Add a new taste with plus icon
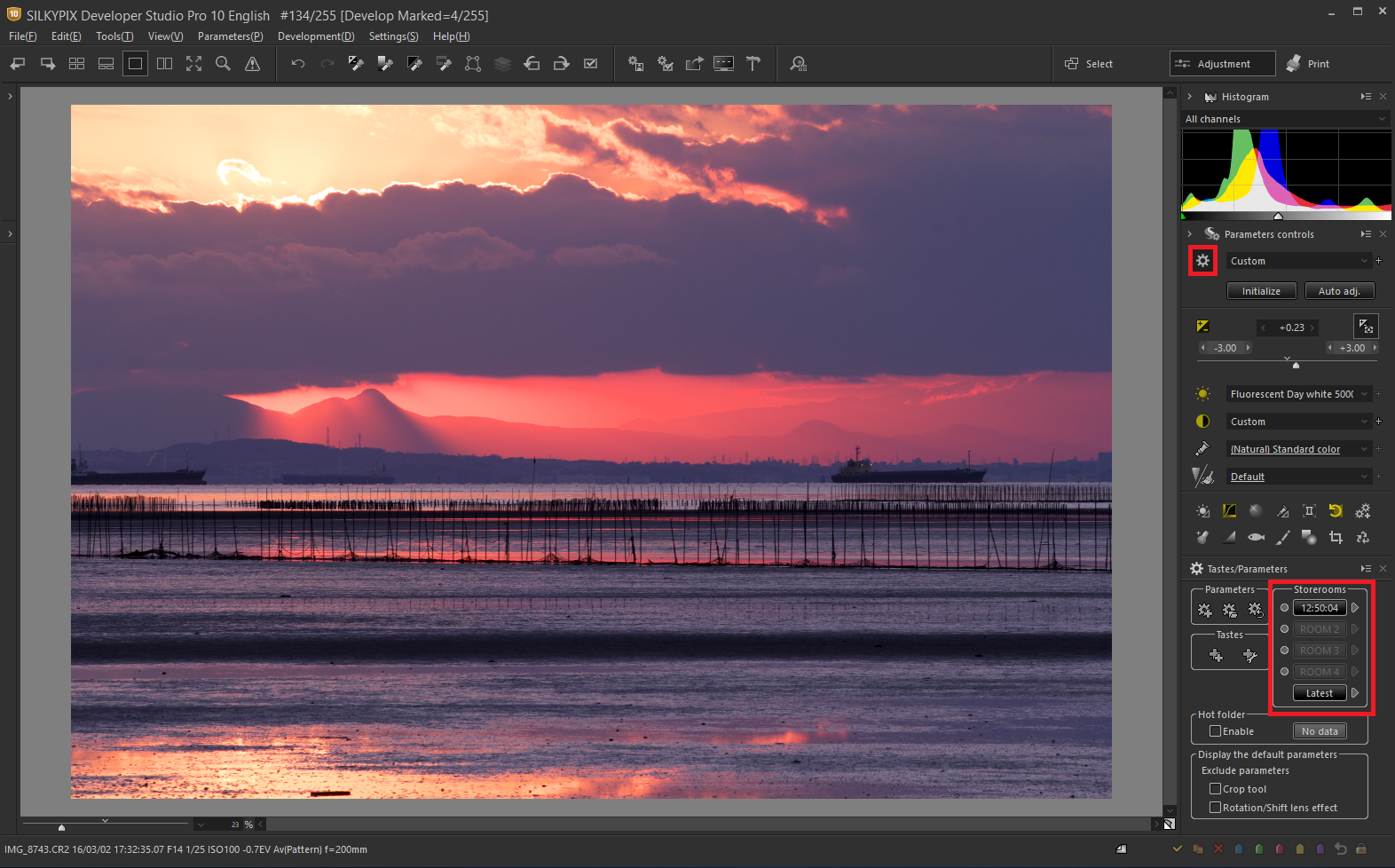This screenshot has width=1395, height=868. (x=1216, y=655)
